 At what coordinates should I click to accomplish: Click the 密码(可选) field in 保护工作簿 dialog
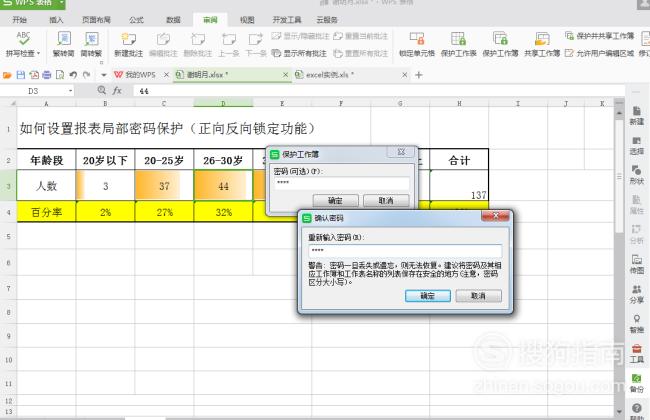point(342,183)
